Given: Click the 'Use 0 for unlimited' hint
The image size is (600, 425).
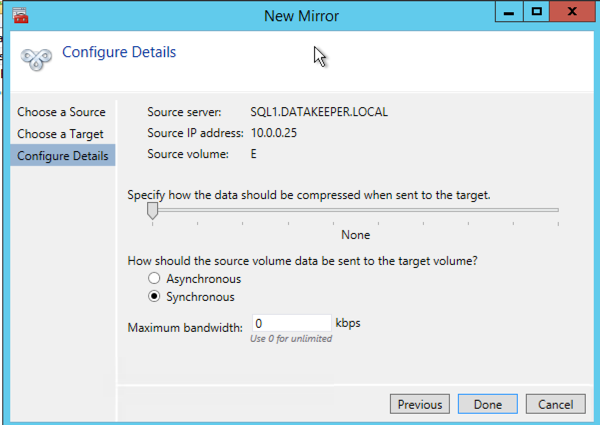Looking at the screenshot, I should coord(291,339).
